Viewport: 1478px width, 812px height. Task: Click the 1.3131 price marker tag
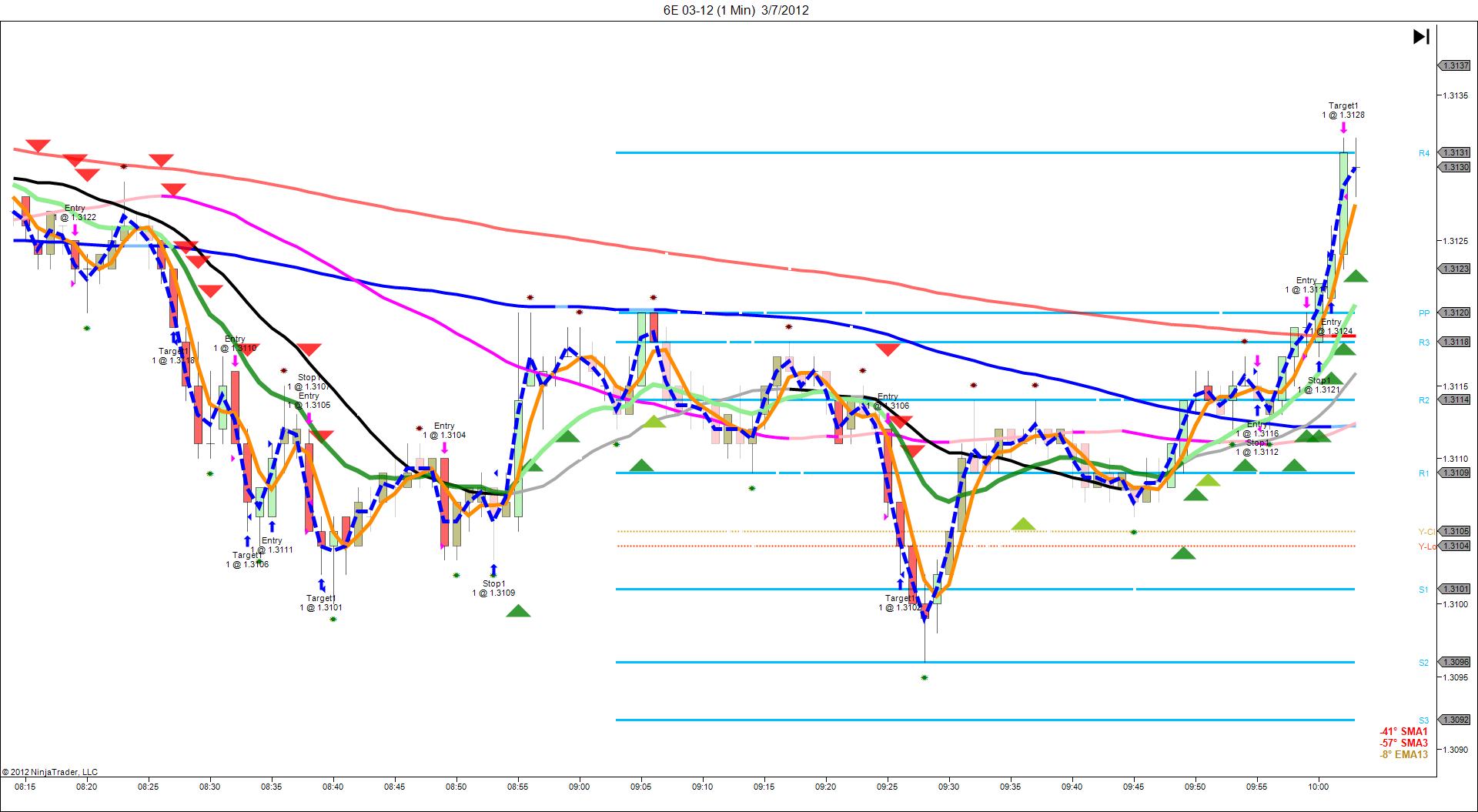pos(1456,153)
